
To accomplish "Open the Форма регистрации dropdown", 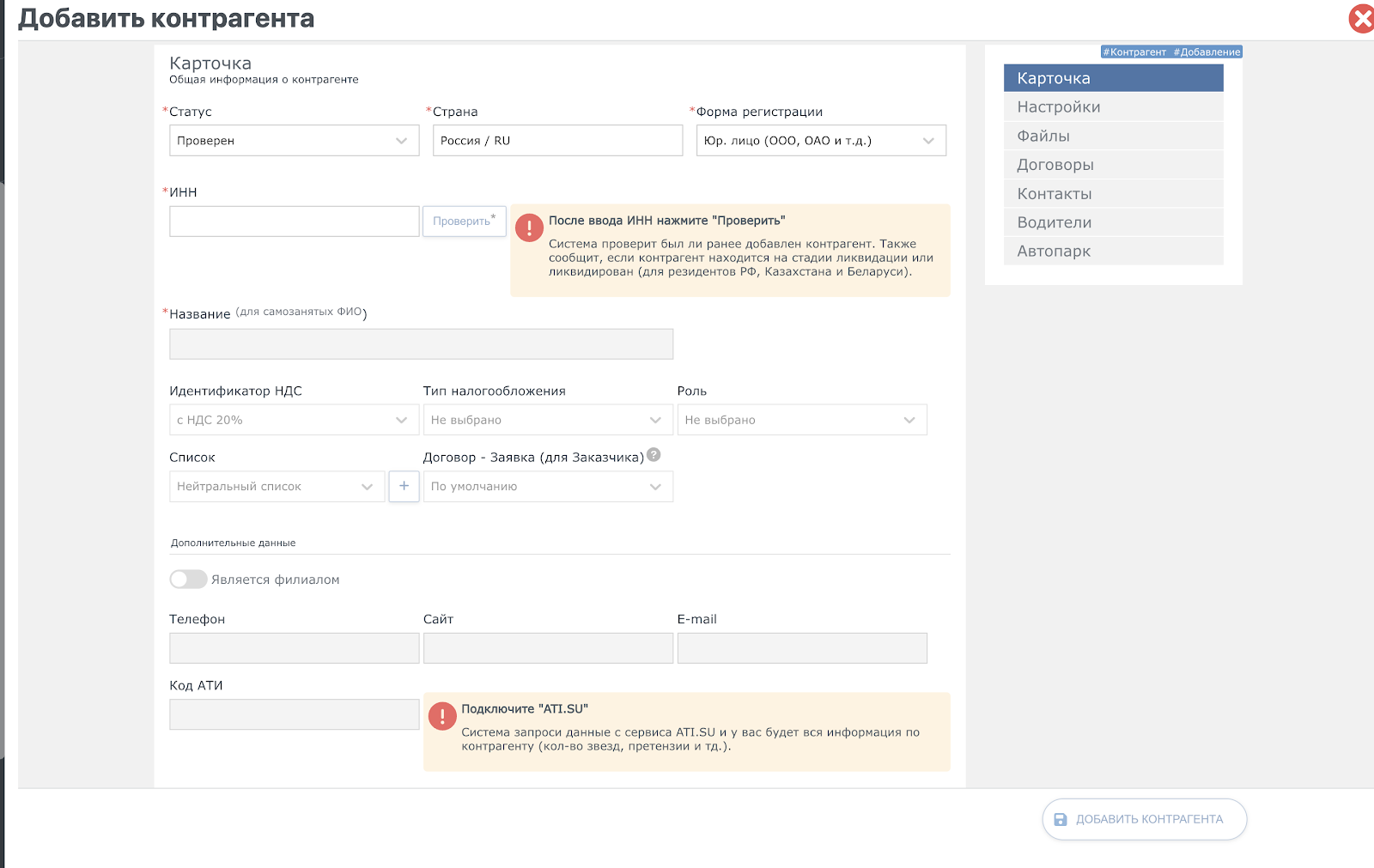I will click(x=821, y=141).
